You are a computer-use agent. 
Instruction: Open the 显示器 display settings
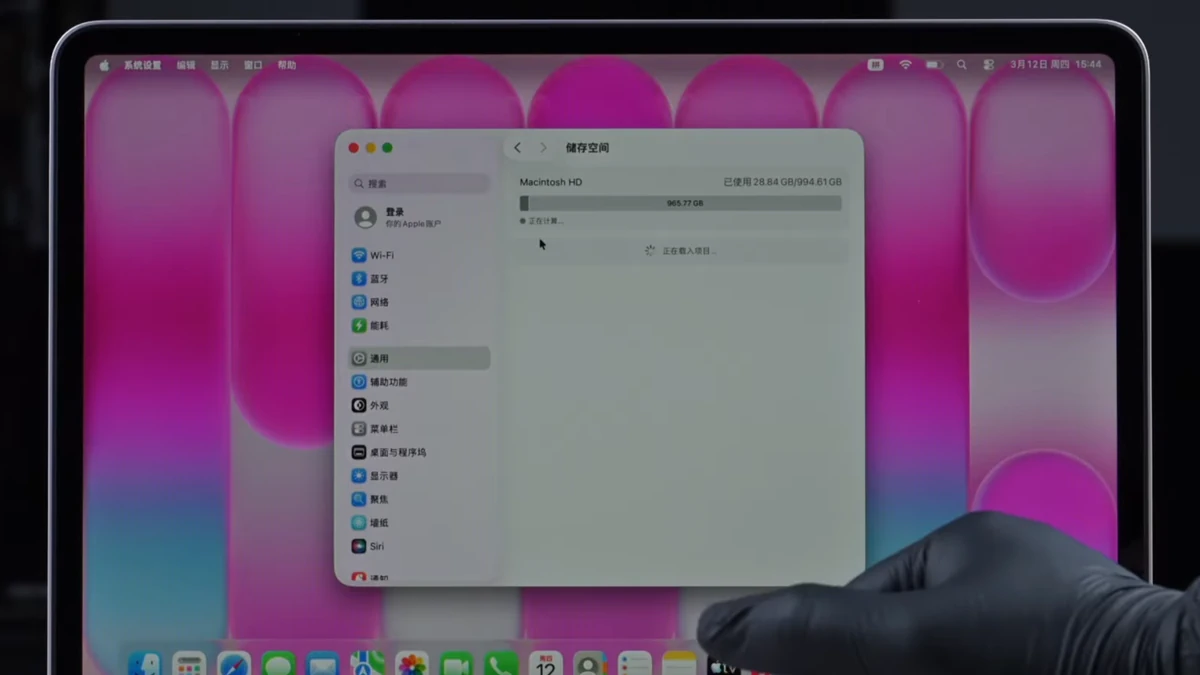click(x=419, y=476)
